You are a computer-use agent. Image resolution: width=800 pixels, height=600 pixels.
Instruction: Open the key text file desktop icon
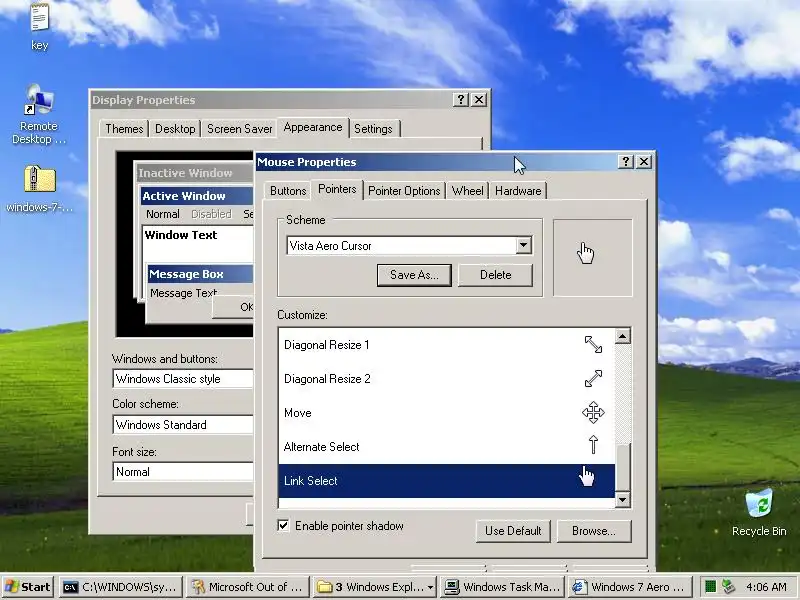pyautogui.click(x=39, y=26)
